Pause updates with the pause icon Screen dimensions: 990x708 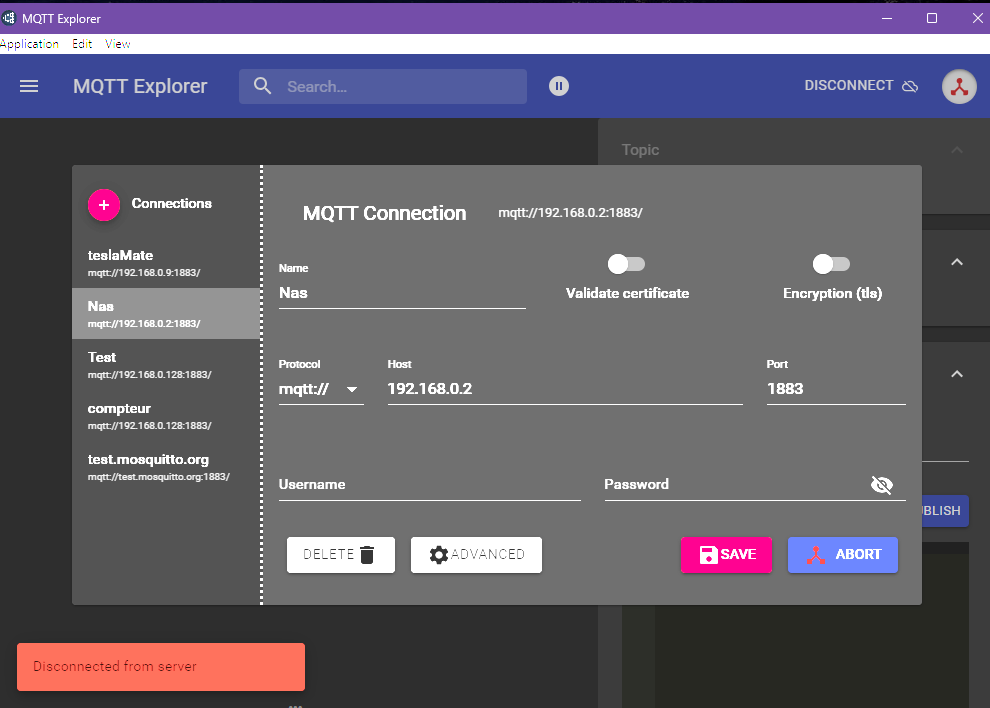(559, 86)
